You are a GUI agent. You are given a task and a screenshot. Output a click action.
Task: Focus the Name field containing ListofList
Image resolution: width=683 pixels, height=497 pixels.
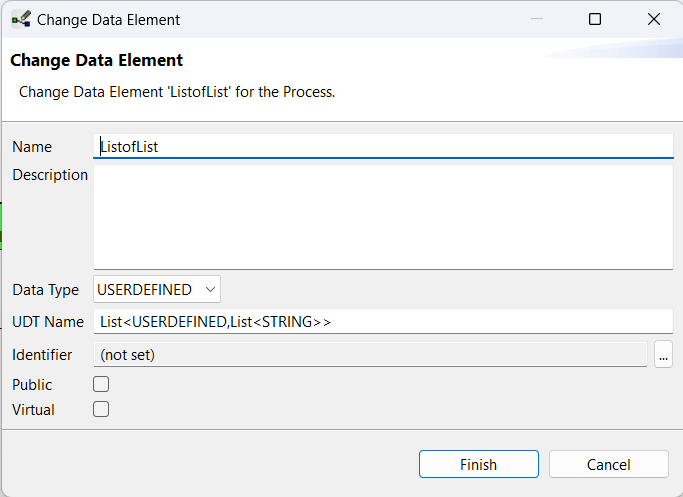click(383, 146)
